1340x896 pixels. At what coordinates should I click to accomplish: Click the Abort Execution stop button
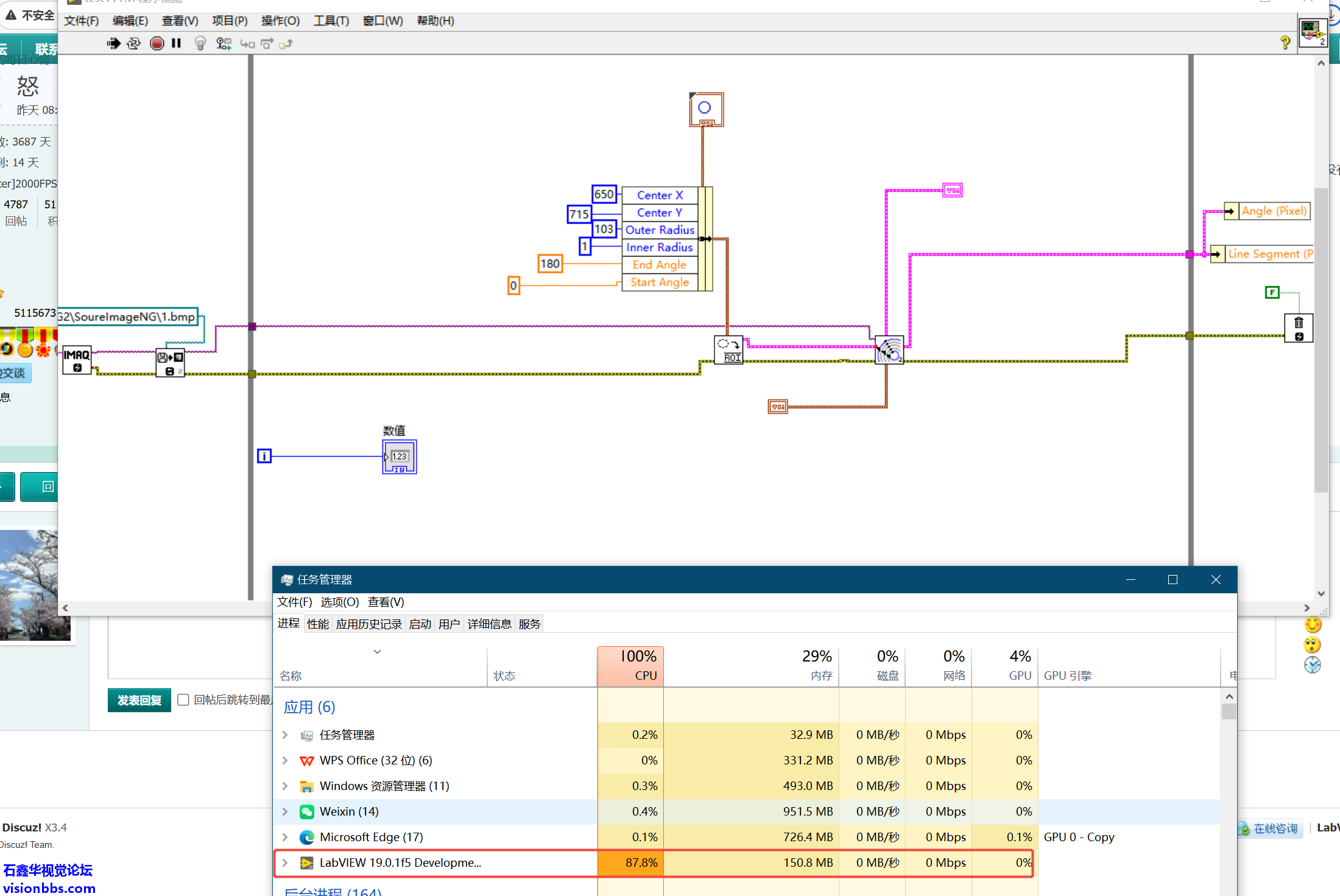(x=157, y=43)
